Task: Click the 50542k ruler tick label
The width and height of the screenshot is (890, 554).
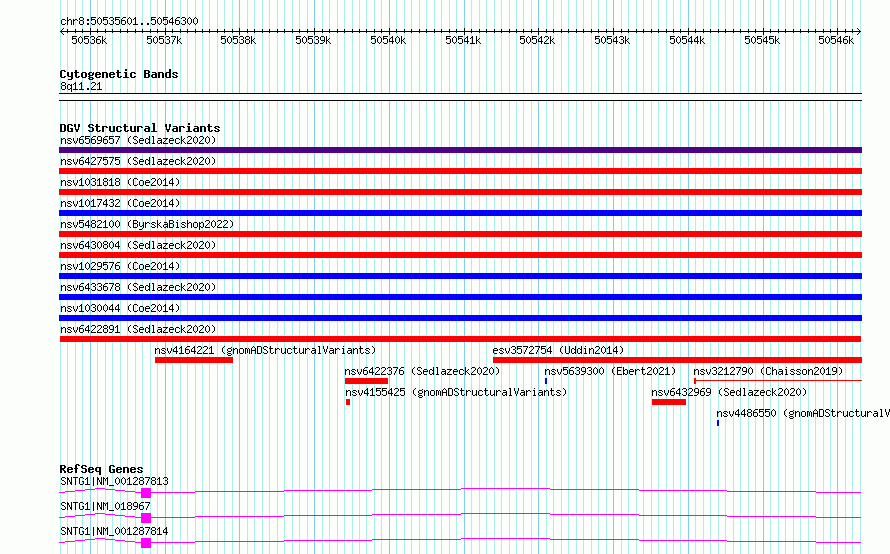Action: 538,40
